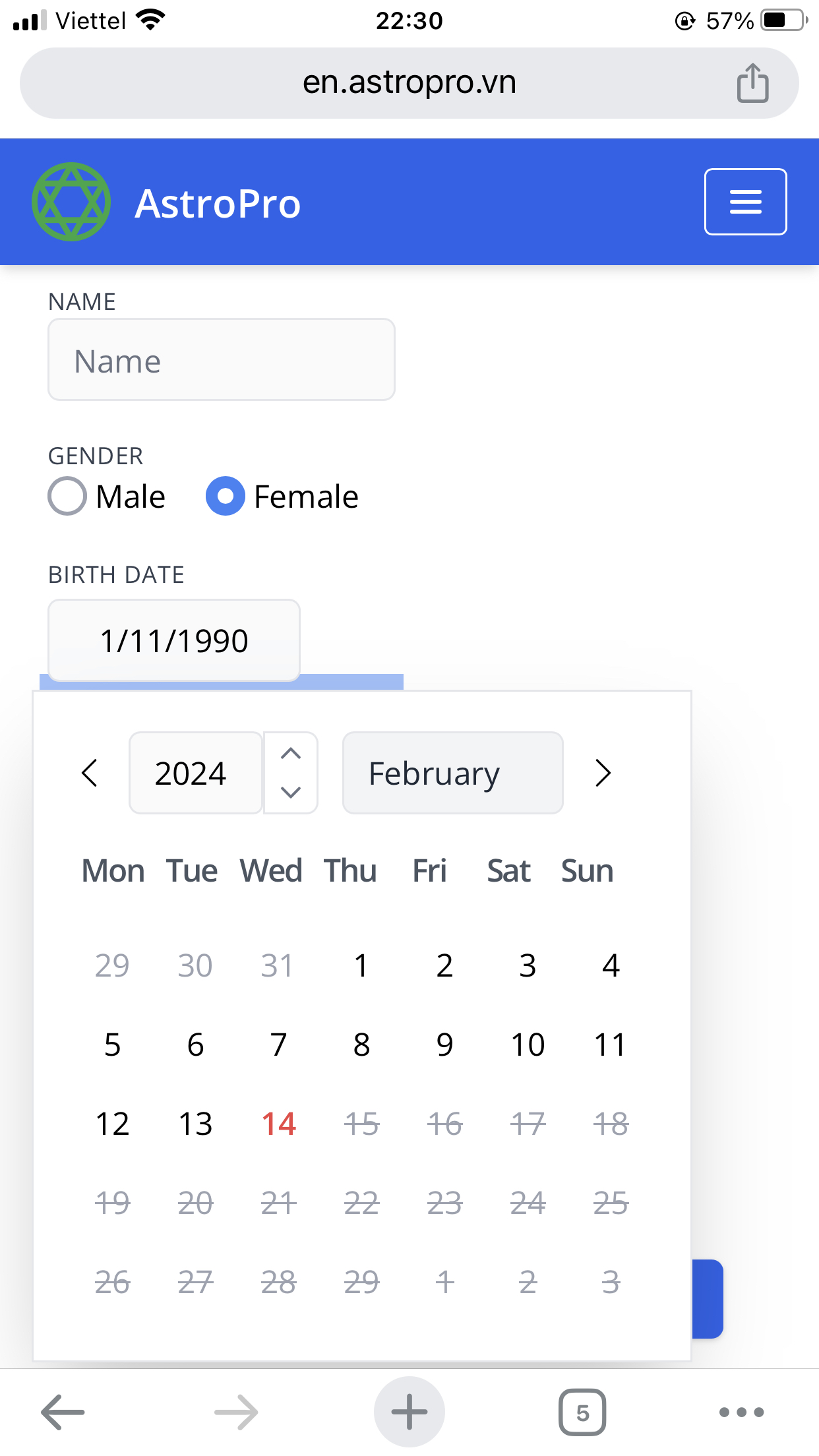Select February 1 in the calendar
This screenshot has width=819, height=1456.
pos(361,965)
